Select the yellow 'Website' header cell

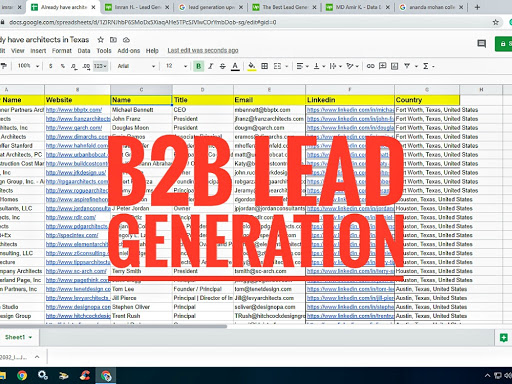click(77, 100)
